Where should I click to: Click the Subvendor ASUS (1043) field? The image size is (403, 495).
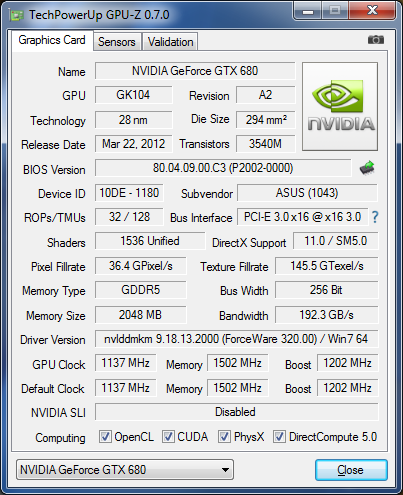click(307, 193)
